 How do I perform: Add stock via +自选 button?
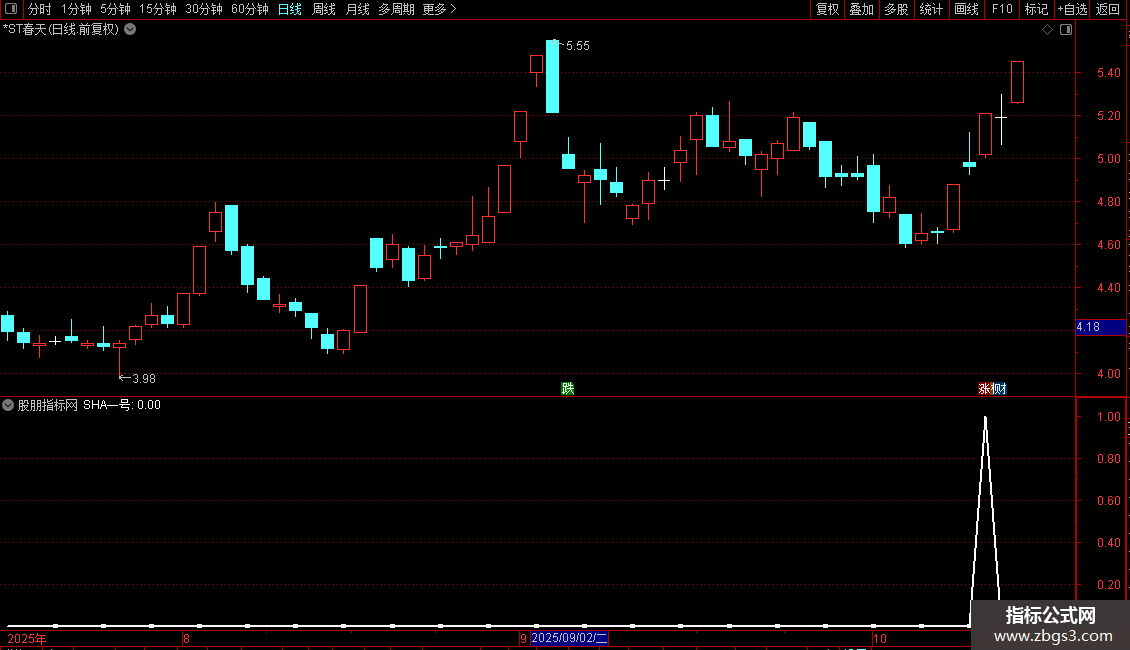tap(1072, 9)
